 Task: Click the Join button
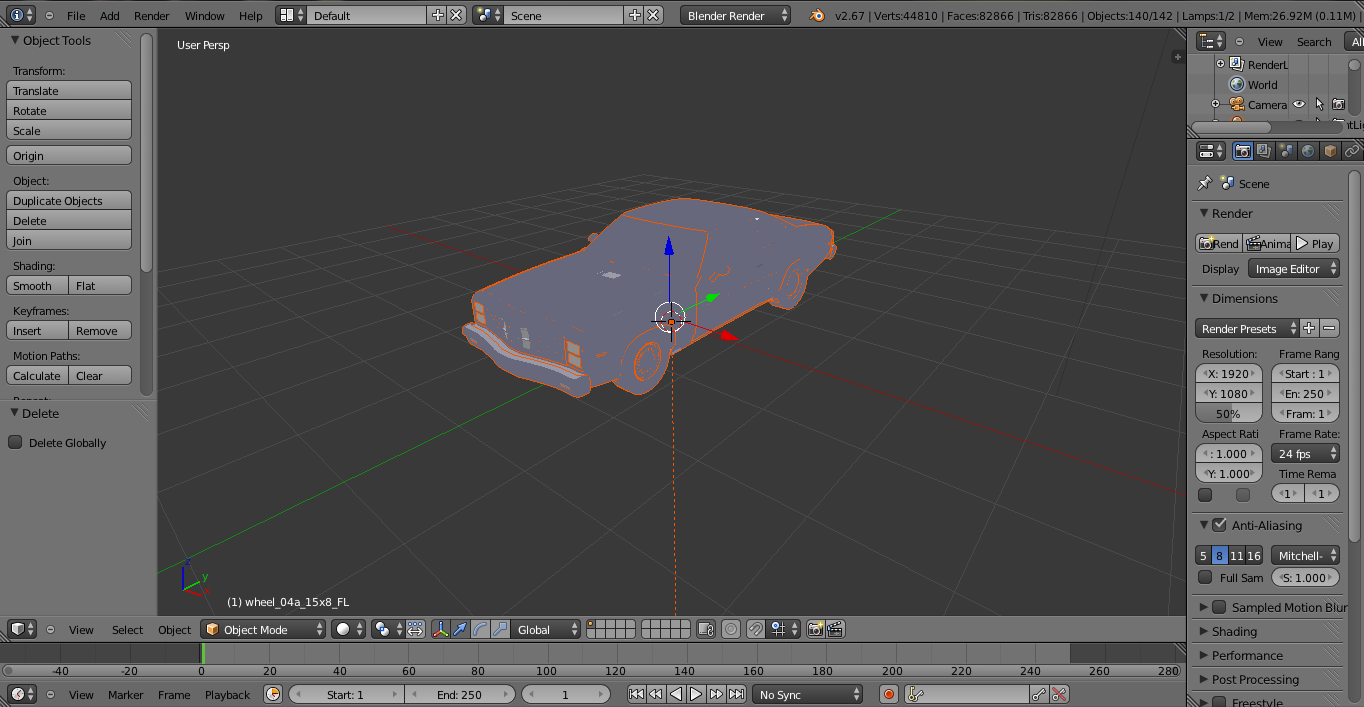tap(69, 240)
